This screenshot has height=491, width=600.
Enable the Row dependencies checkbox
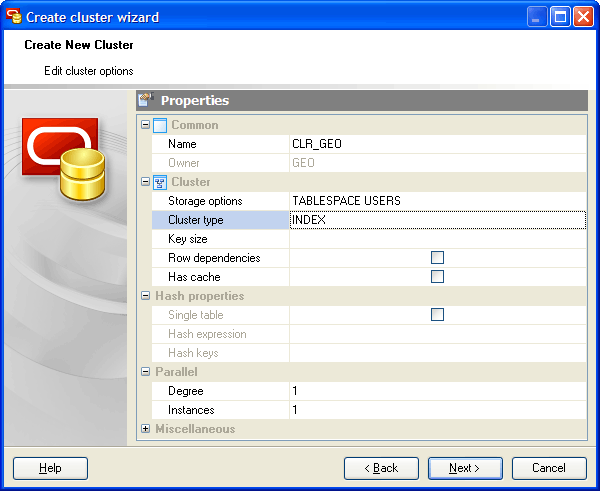tap(437, 258)
